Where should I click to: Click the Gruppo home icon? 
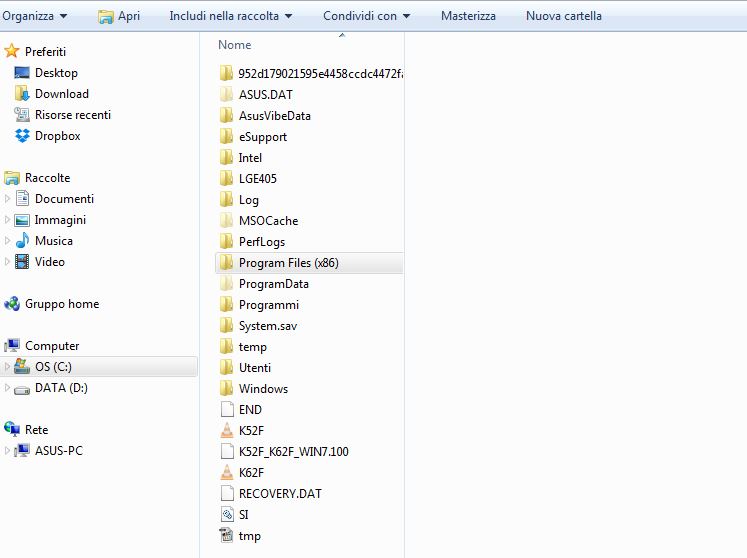[x=12, y=304]
